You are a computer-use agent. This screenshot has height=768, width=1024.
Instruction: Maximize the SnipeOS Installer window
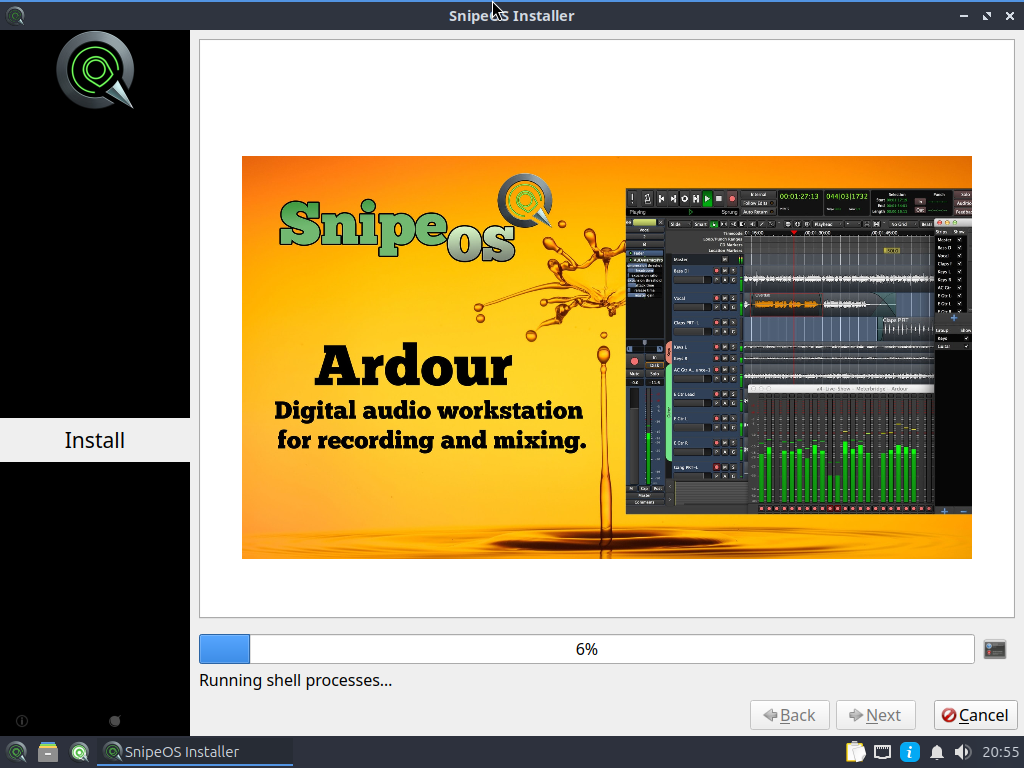click(x=987, y=16)
